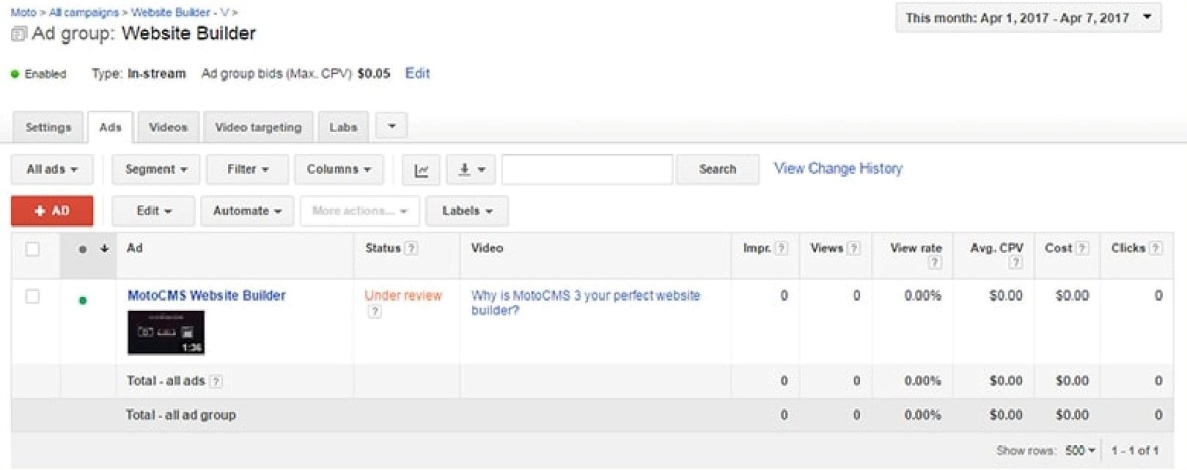Open the View Change History link
Image resolution: width=1187 pixels, height=470 pixels.
click(838, 169)
